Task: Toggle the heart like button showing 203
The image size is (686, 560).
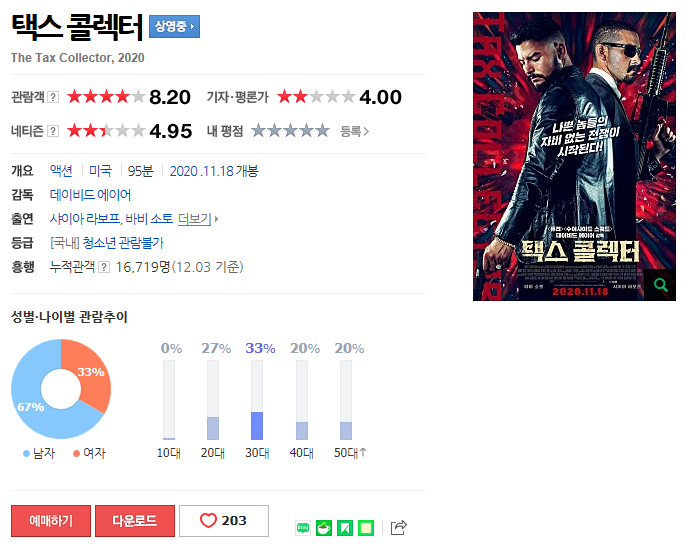Action: [224, 521]
